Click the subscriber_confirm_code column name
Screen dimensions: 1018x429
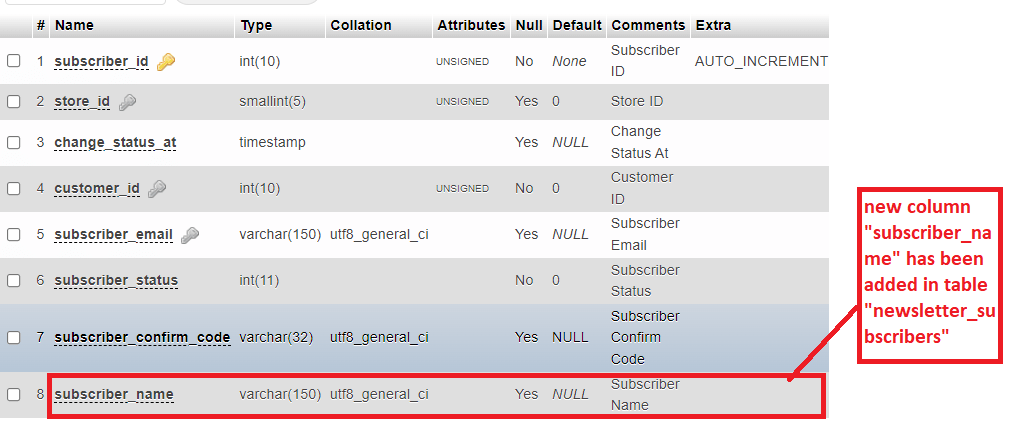tap(142, 337)
